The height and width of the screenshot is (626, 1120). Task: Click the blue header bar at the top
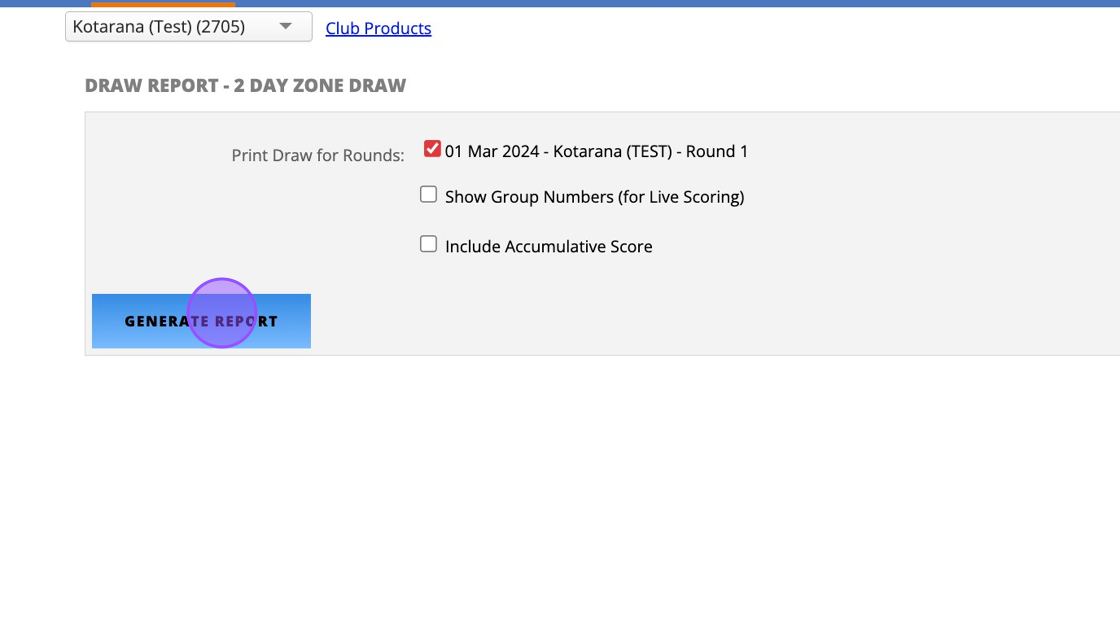point(700,4)
